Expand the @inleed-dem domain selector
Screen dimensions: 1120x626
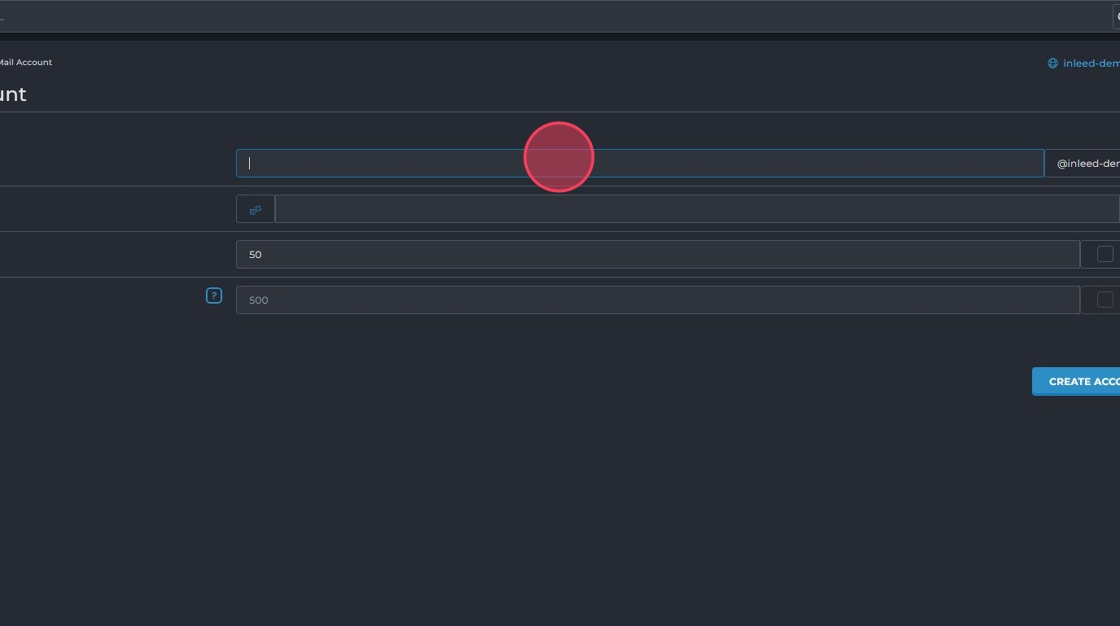point(1085,163)
